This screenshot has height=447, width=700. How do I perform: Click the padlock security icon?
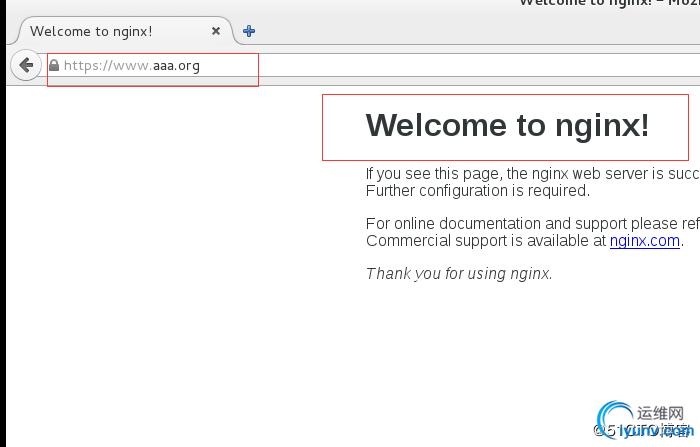pos(54,66)
